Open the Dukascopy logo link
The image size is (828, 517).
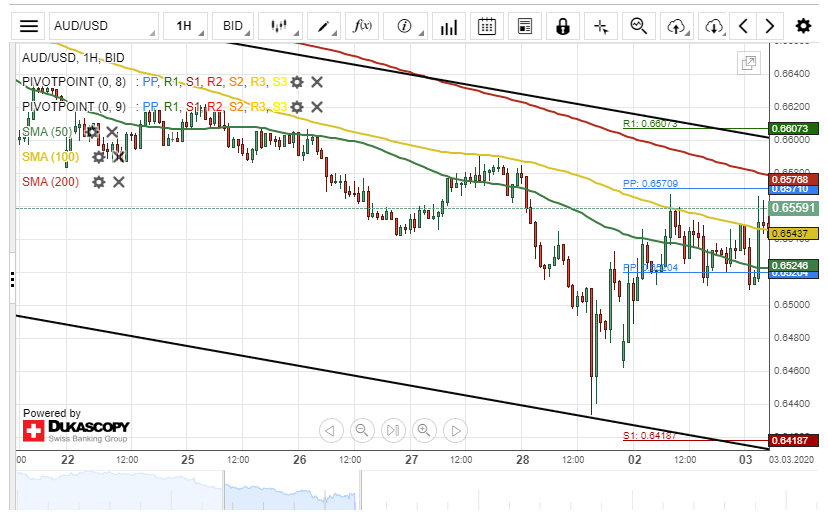coord(76,430)
